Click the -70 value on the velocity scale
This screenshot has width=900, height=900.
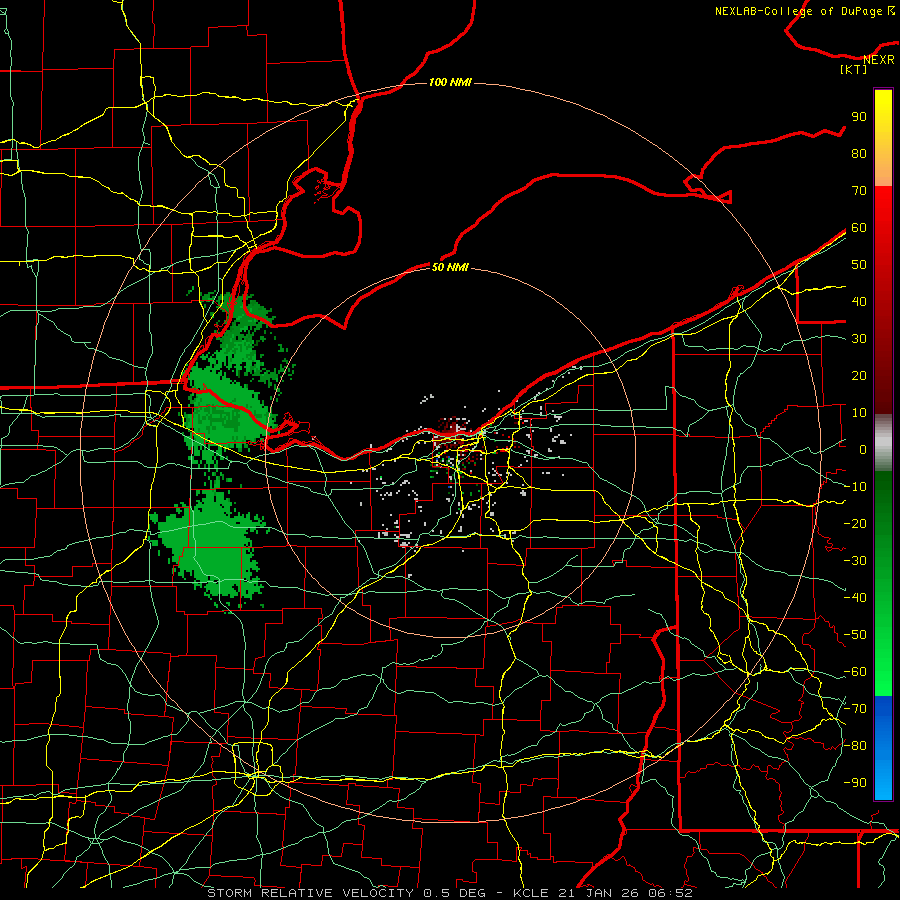pyautogui.click(x=855, y=709)
